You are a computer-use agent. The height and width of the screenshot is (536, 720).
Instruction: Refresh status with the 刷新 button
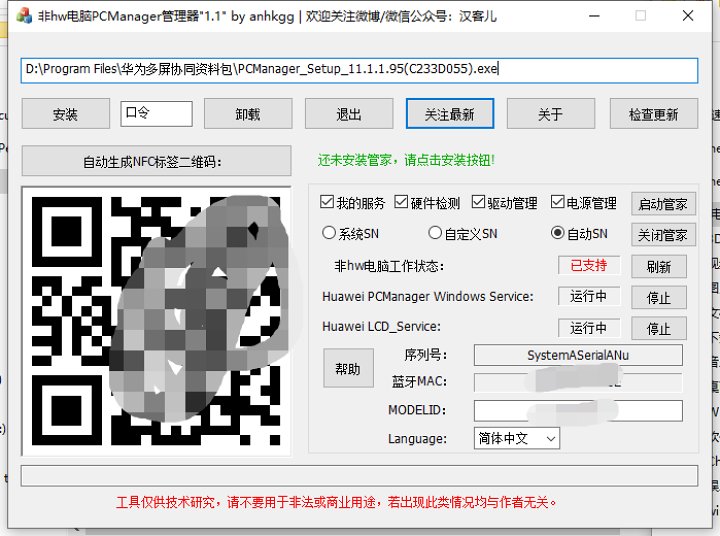coord(659,266)
